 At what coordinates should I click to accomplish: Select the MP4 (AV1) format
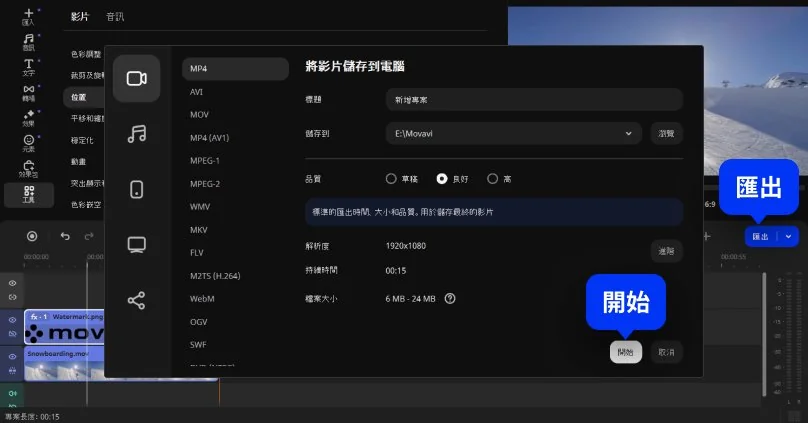pyautogui.click(x=209, y=138)
